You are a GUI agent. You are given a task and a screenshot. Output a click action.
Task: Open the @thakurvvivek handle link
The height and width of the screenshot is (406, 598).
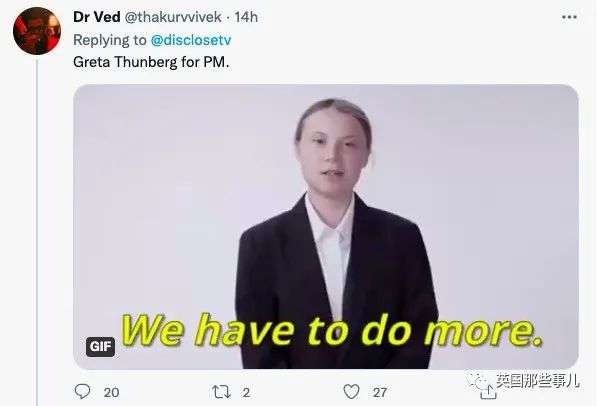coord(173,17)
